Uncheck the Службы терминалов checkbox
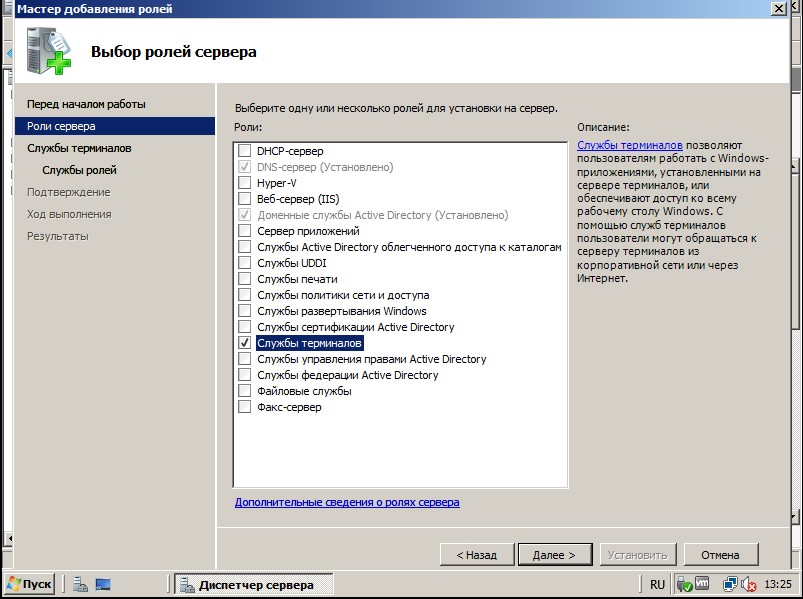The image size is (803, 599). pyautogui.click(x=243, y=341)
